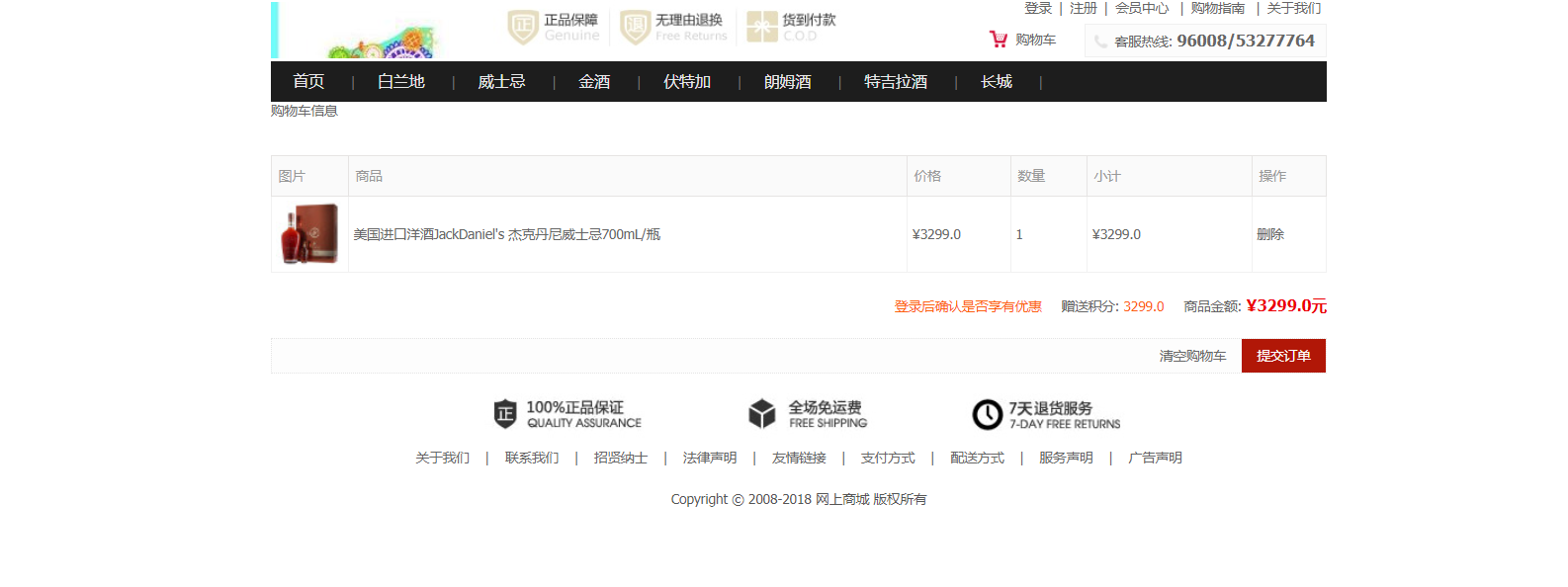Open 招贤纳士 in footer
1568x587 pixels.
click(621, 458)
